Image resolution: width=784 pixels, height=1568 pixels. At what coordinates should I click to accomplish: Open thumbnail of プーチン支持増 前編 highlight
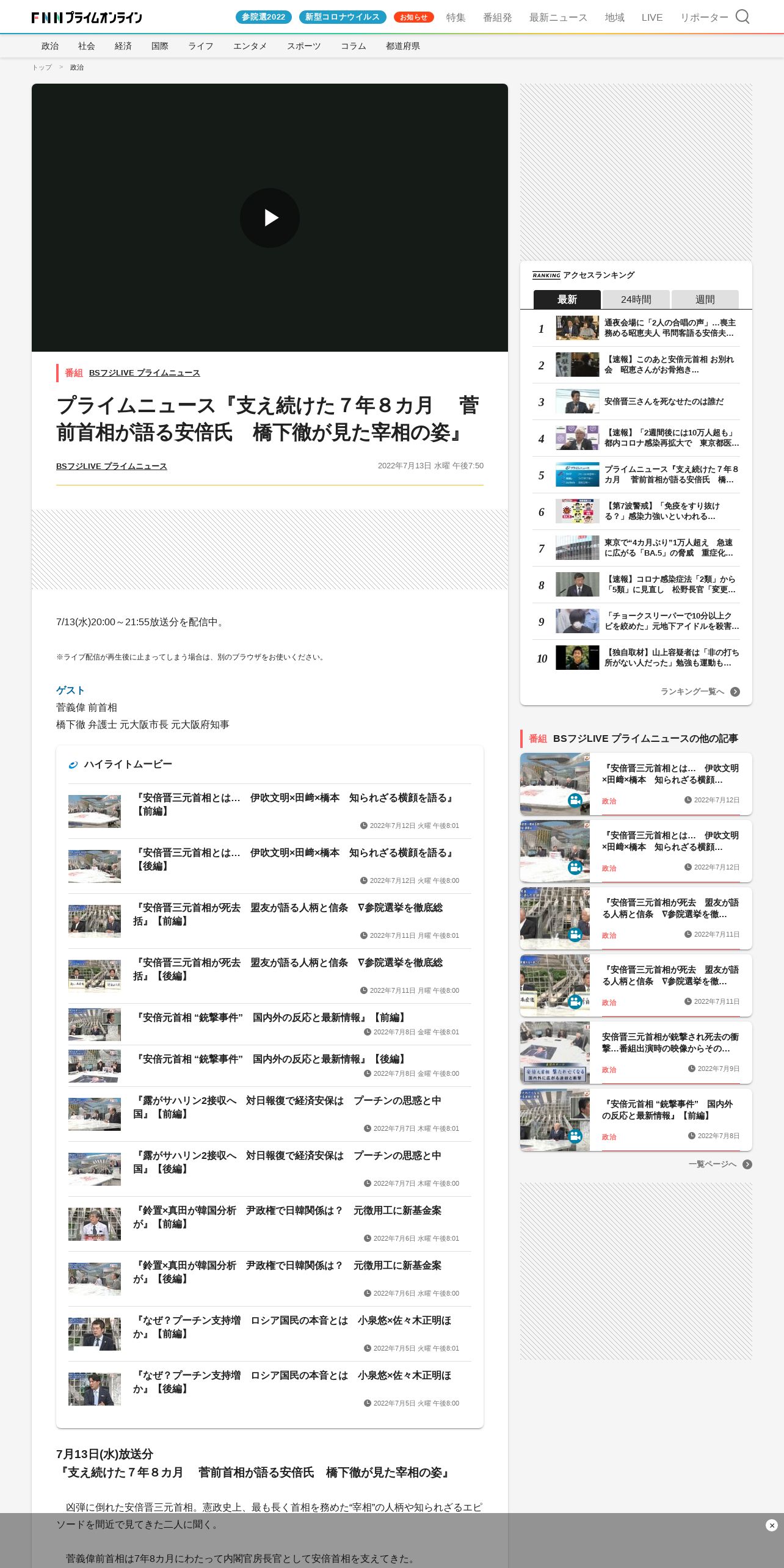pyautogui.click(x=95, y=1334)
